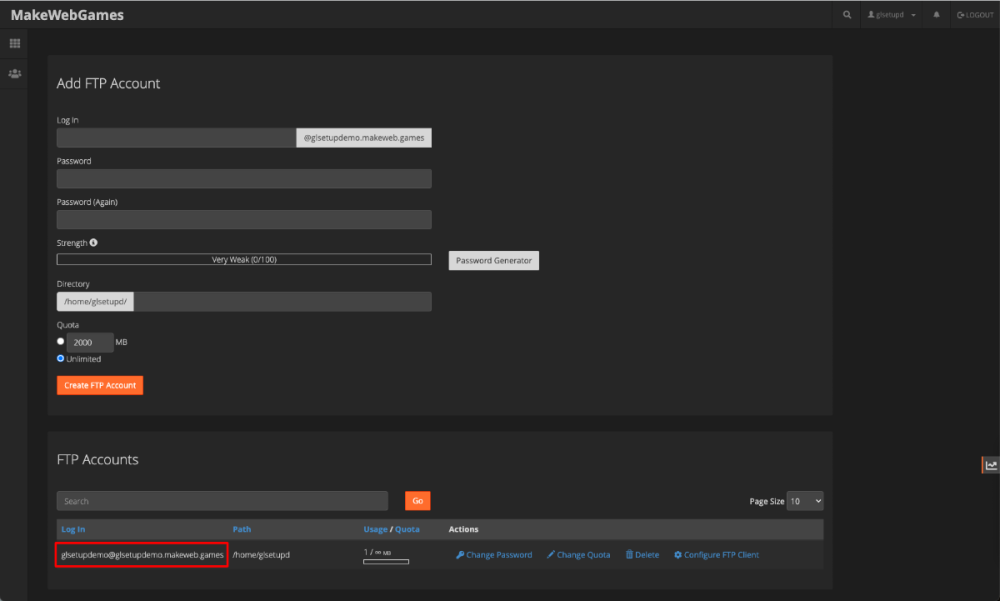Click the Very Weak strength meter bar
Screen dimensions: 1000x601
coord(244,259)
